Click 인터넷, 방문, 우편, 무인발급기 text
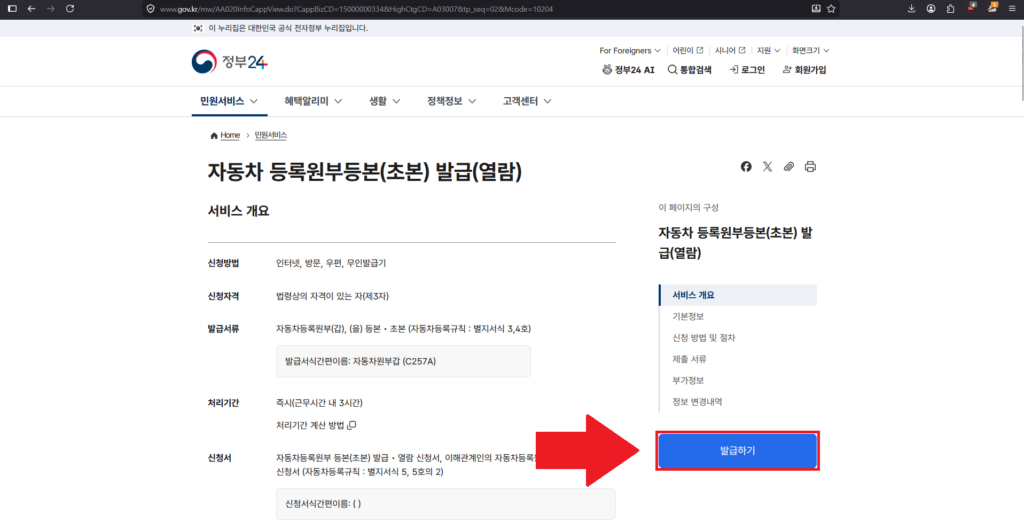The width and height of the screenshot is (1024, 523). coord(331,263)
